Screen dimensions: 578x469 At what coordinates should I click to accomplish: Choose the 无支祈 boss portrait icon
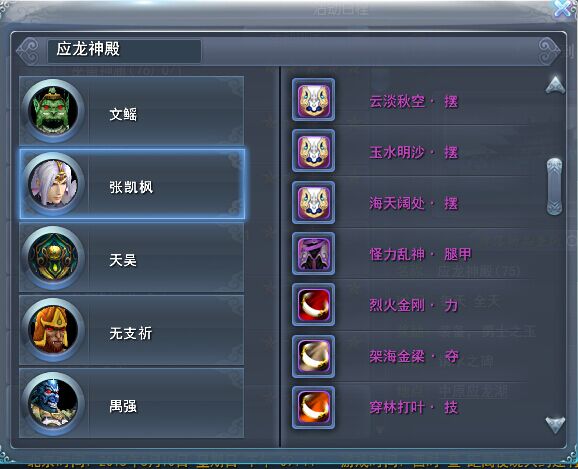click(x=53, y=330)
